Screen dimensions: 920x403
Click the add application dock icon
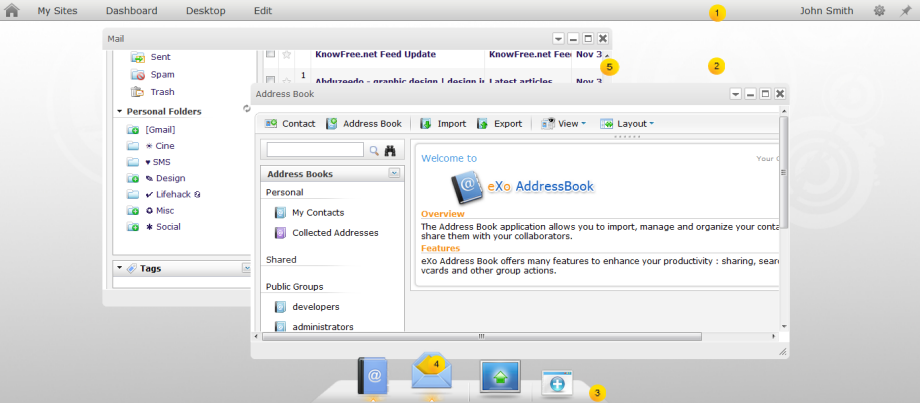coord(557,384)
